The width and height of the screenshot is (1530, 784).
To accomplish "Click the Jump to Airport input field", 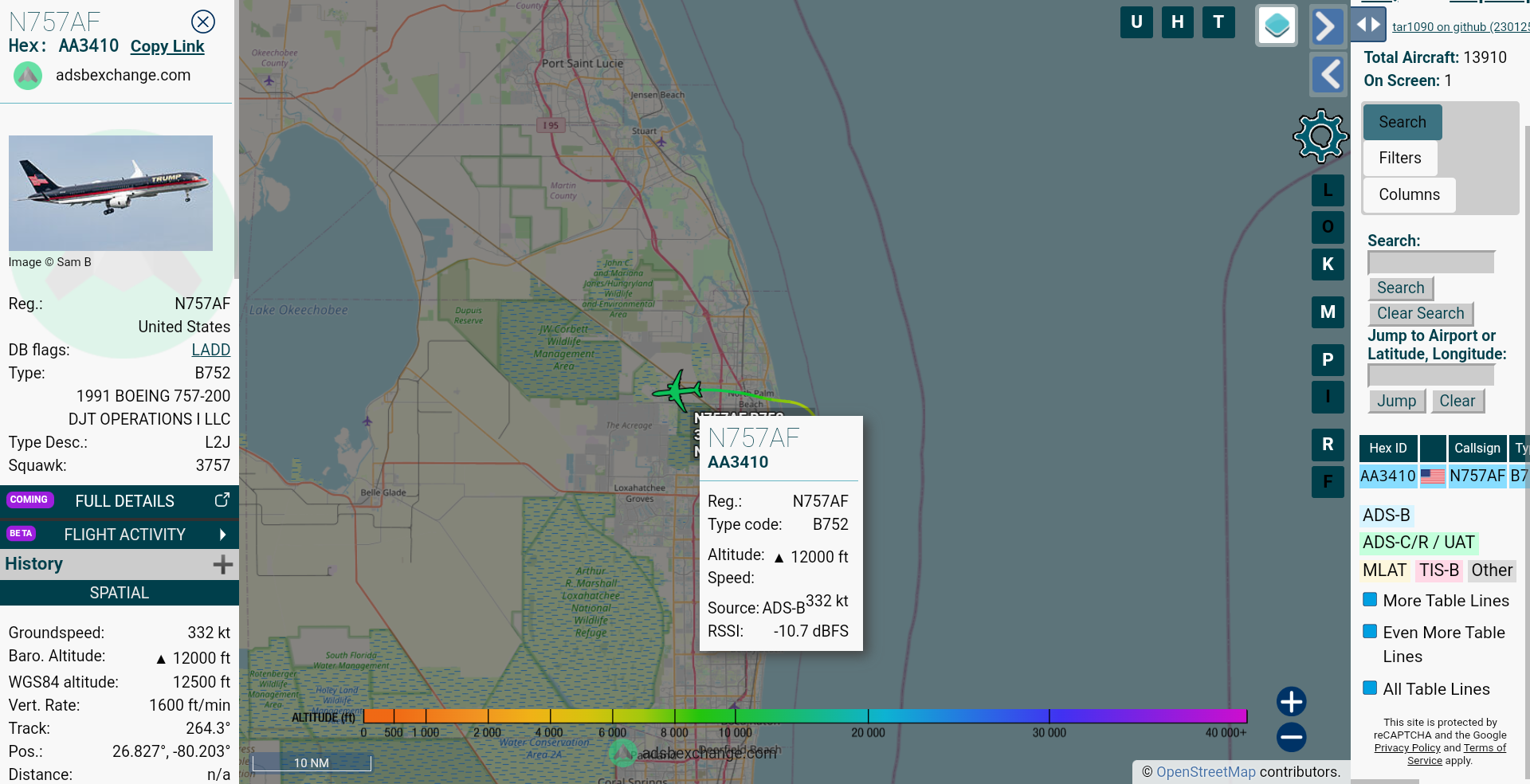I will tap(1431, 375).
